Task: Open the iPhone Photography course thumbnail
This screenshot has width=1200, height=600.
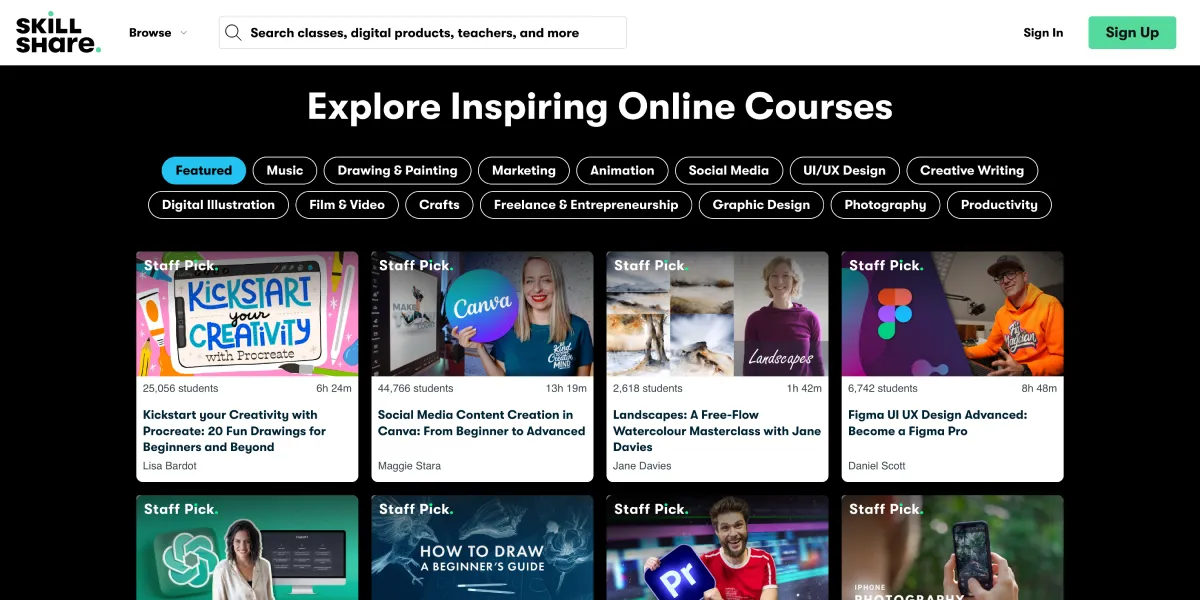Action: click(x=952, y=548)
